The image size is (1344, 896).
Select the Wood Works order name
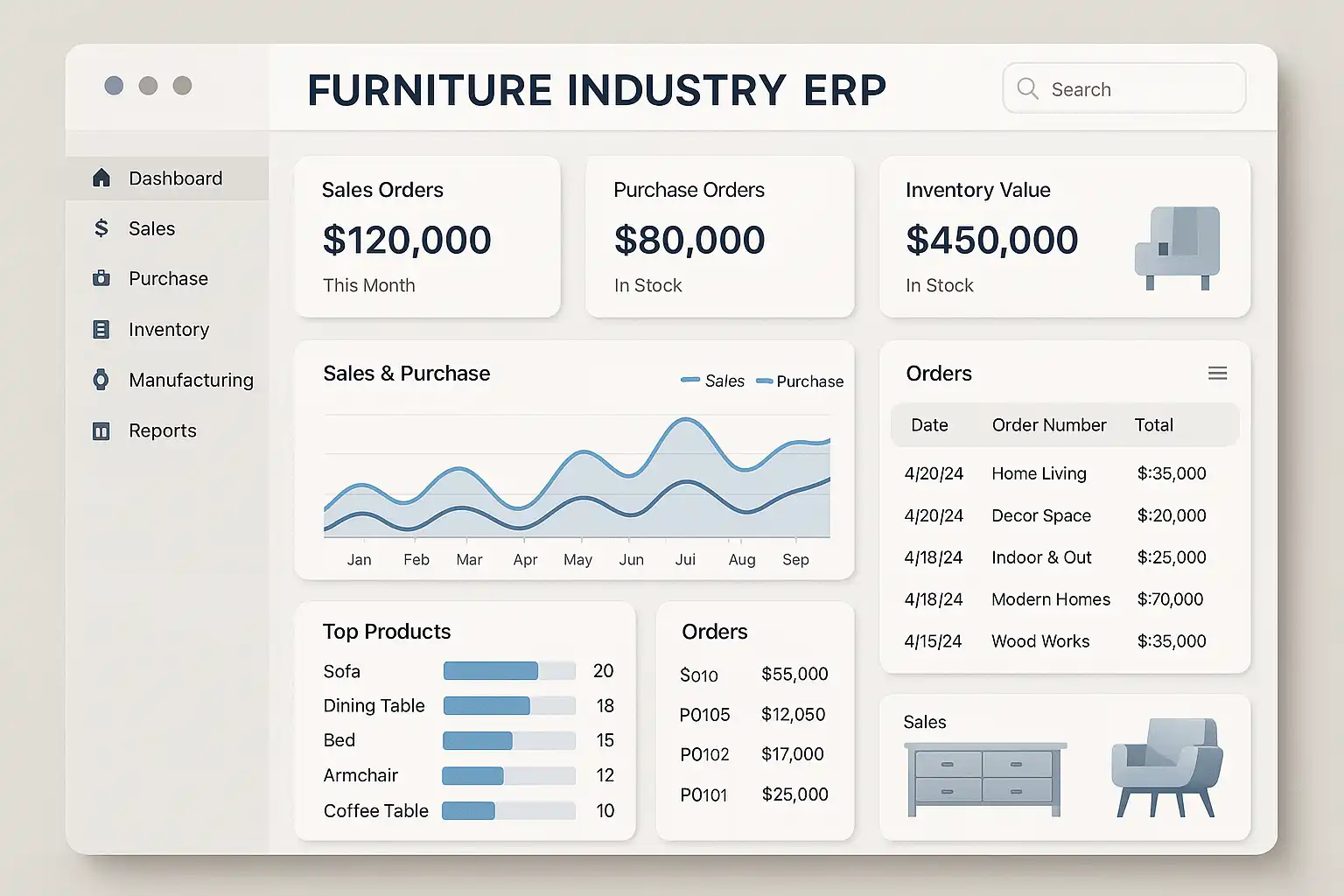(1040, 641)
